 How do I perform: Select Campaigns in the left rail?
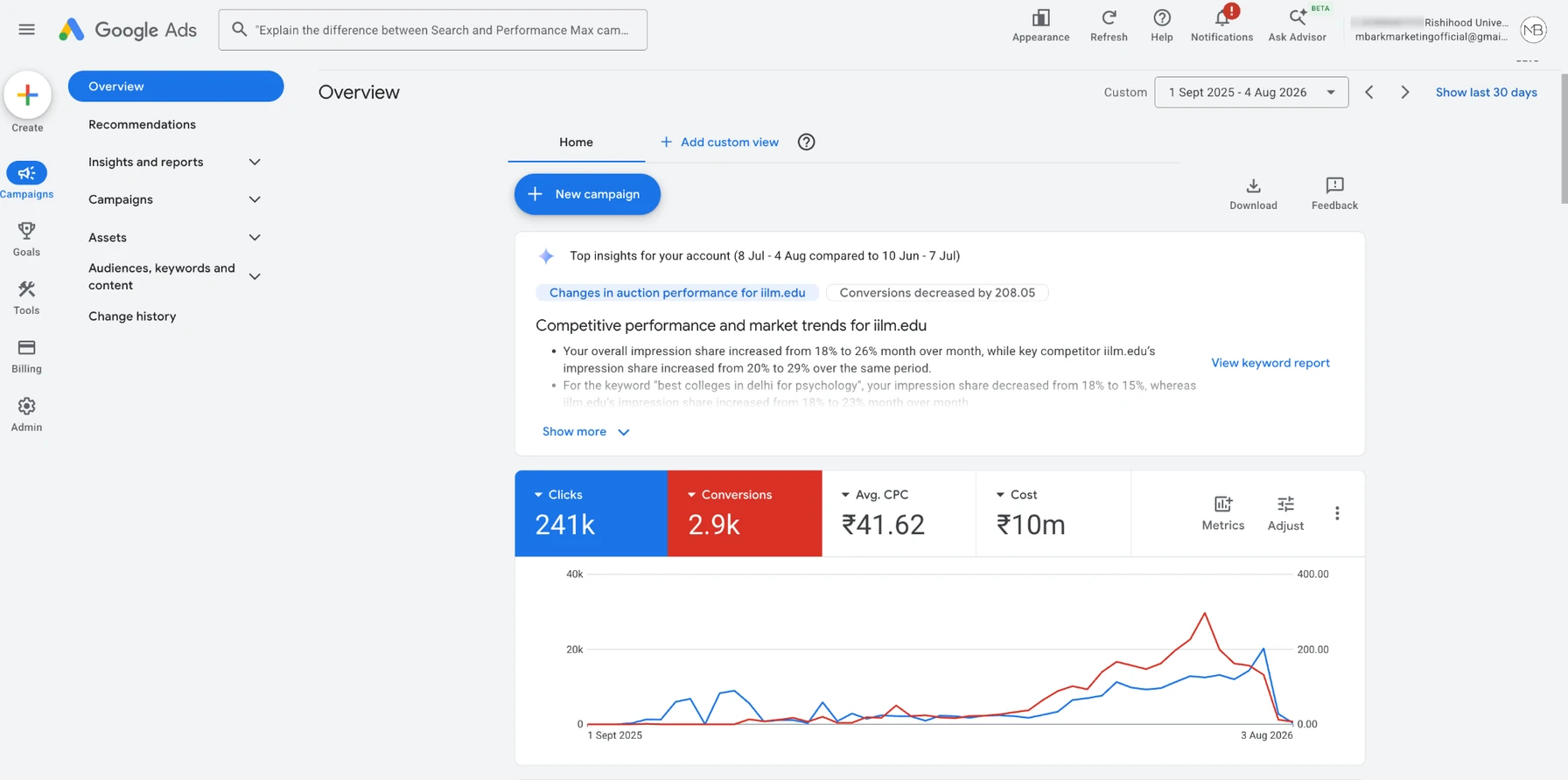(26, 180)
